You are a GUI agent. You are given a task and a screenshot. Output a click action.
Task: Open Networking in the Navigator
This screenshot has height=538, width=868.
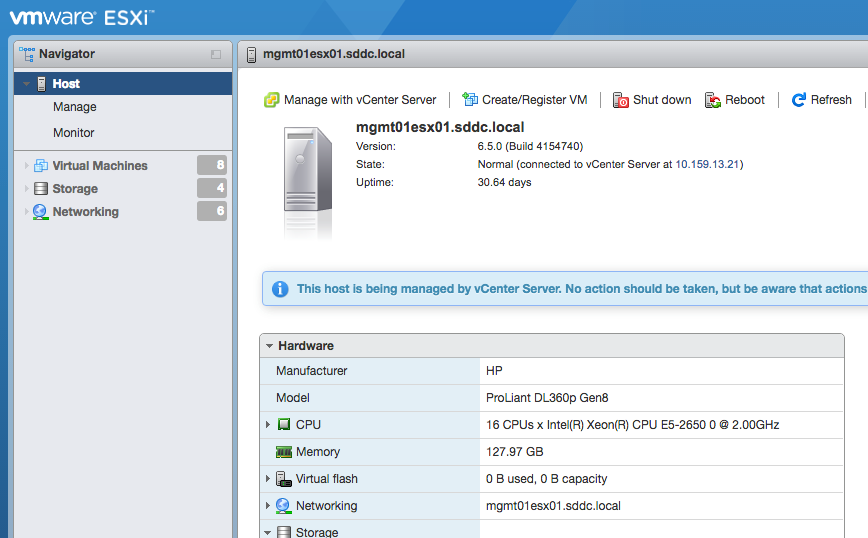point(86,212)
